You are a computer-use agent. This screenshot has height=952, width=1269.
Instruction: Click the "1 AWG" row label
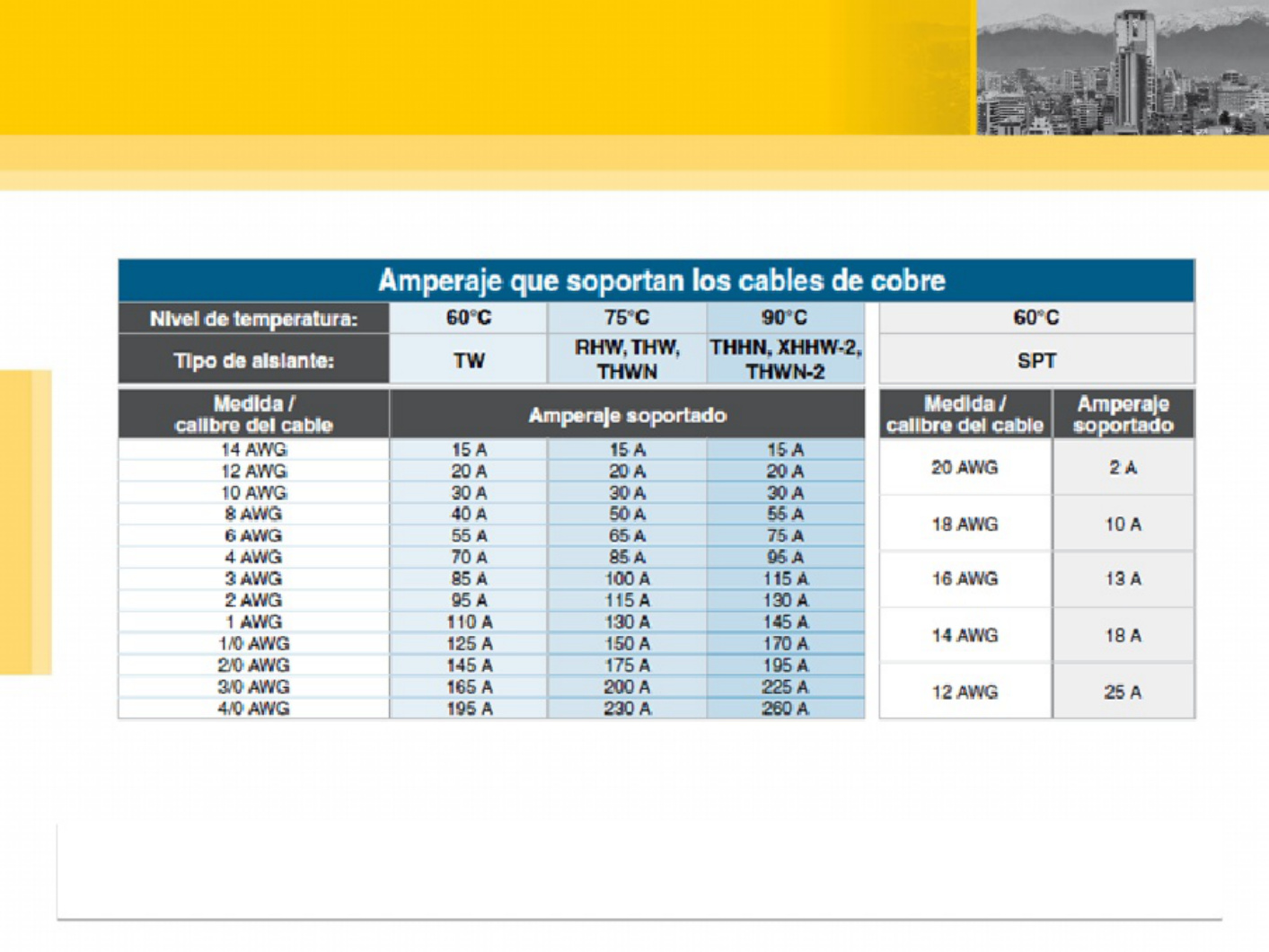point(253,622)
